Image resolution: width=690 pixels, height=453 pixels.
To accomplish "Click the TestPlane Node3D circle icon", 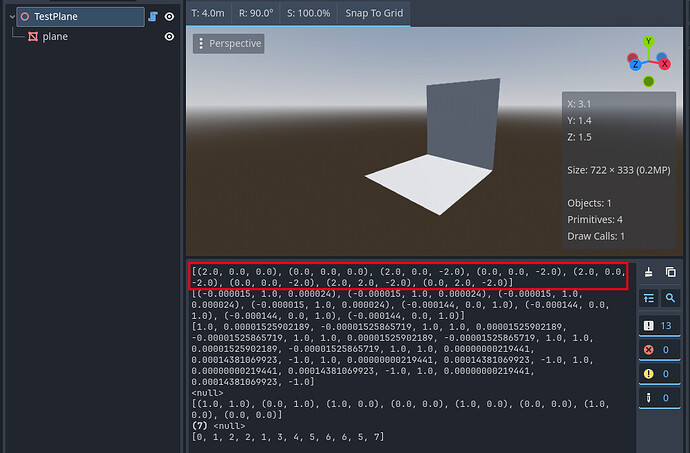I will [24, 17].
